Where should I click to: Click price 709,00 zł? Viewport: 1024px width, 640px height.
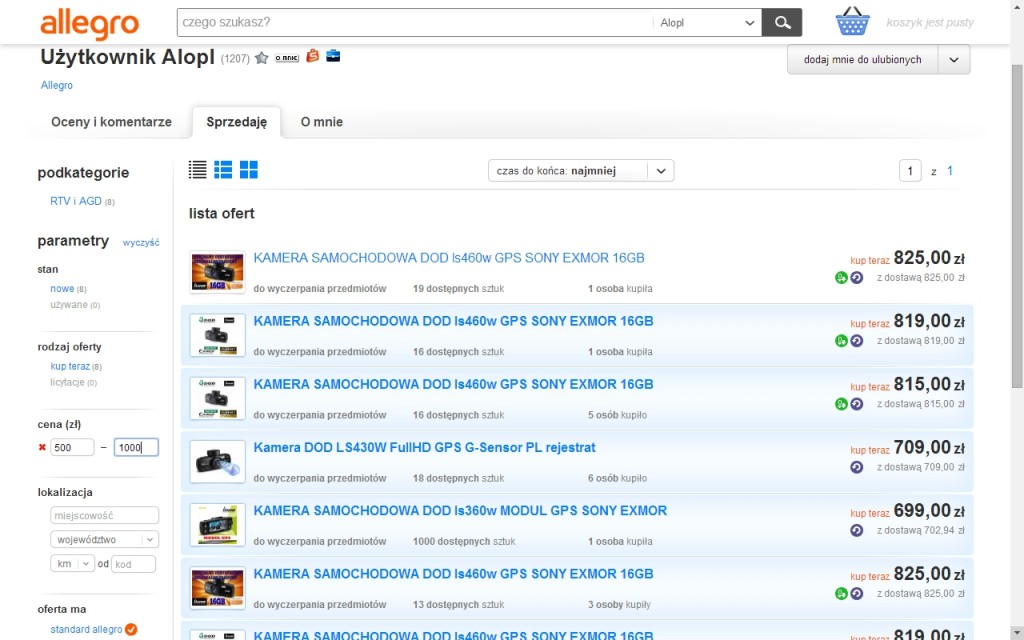tap(929, 447)
